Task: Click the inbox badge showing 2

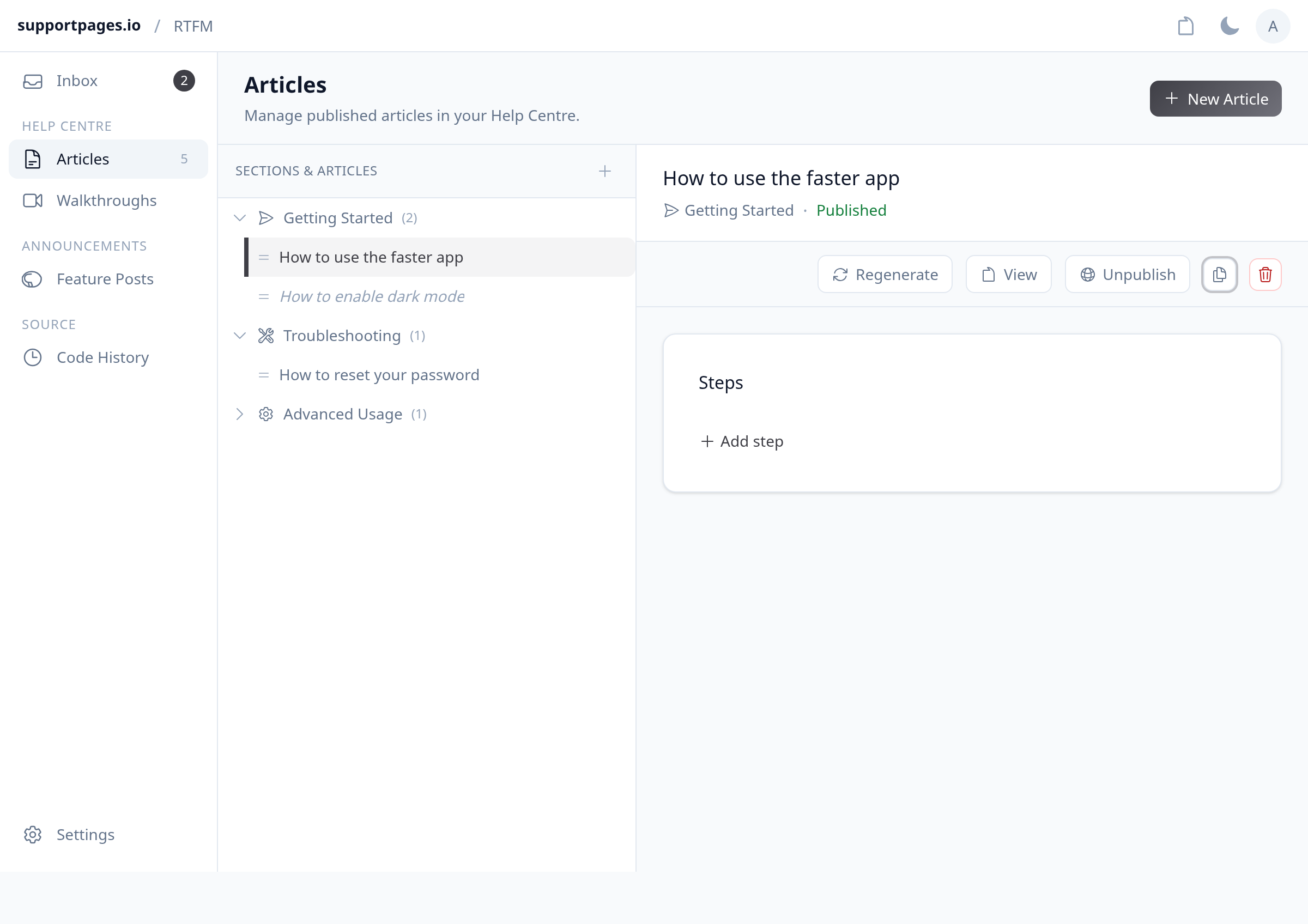Action: 184,81
